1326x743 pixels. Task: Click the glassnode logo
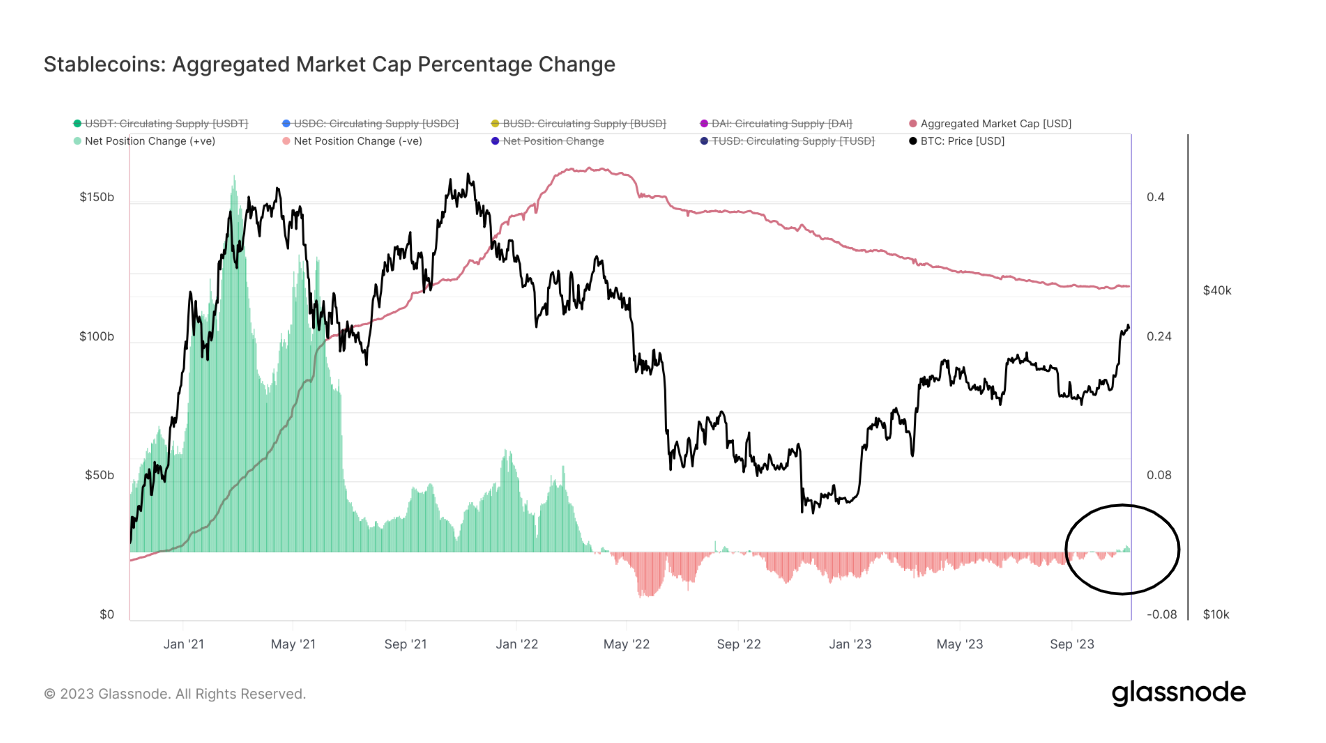pos(1179,693)
